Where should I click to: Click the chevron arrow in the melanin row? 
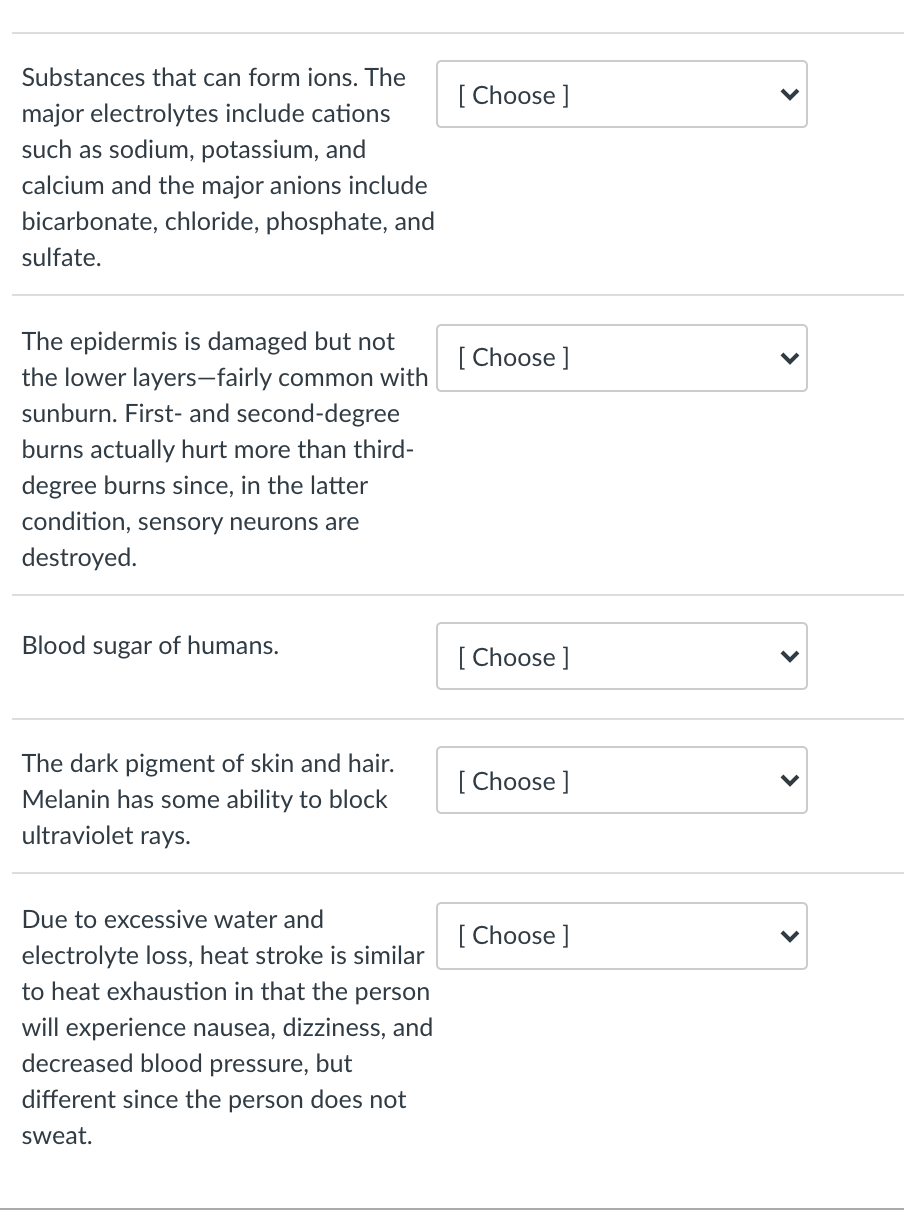(789, 781)
